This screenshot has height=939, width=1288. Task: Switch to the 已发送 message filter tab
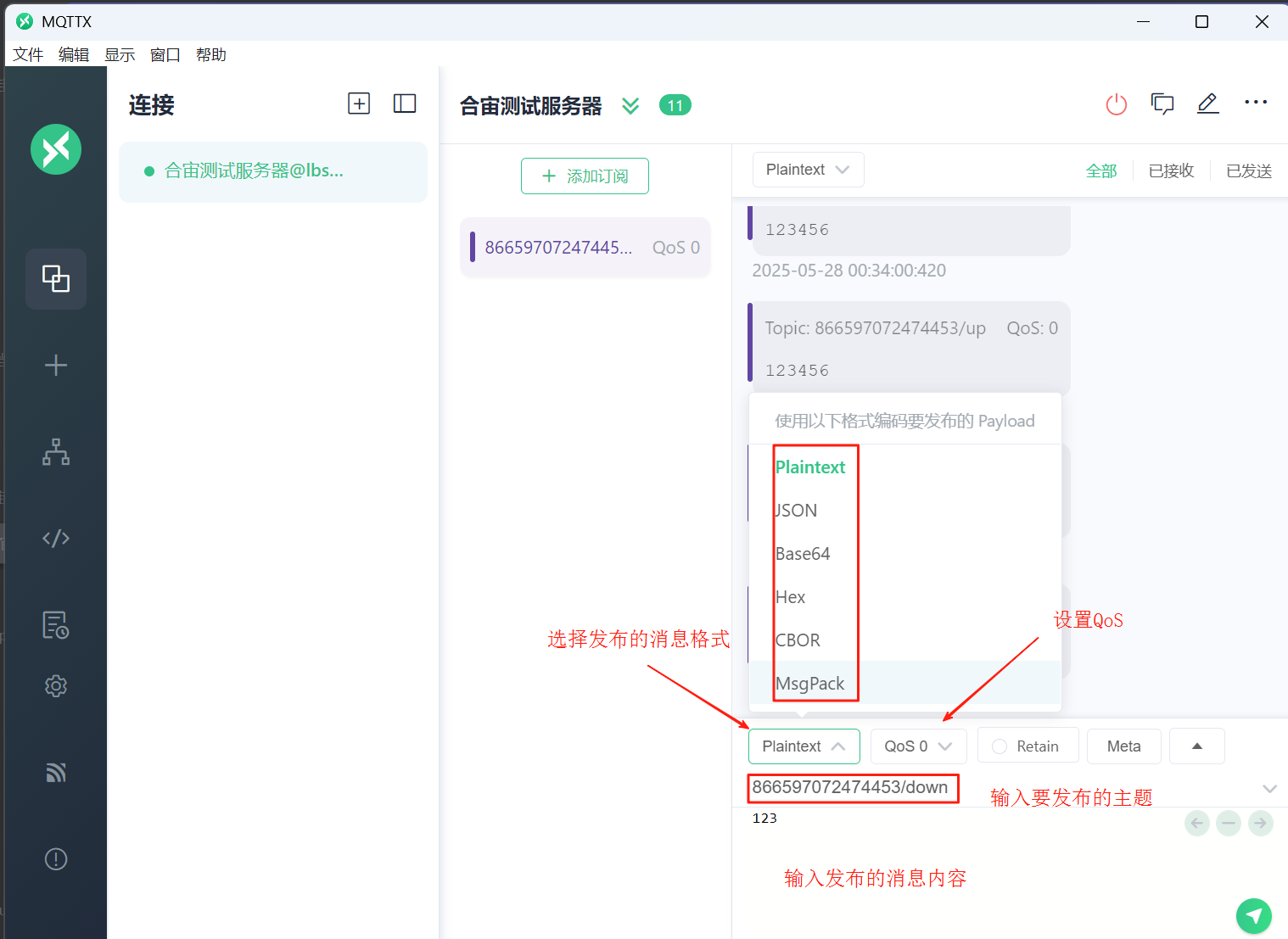pyautogui.click(x=1249, y=170)
